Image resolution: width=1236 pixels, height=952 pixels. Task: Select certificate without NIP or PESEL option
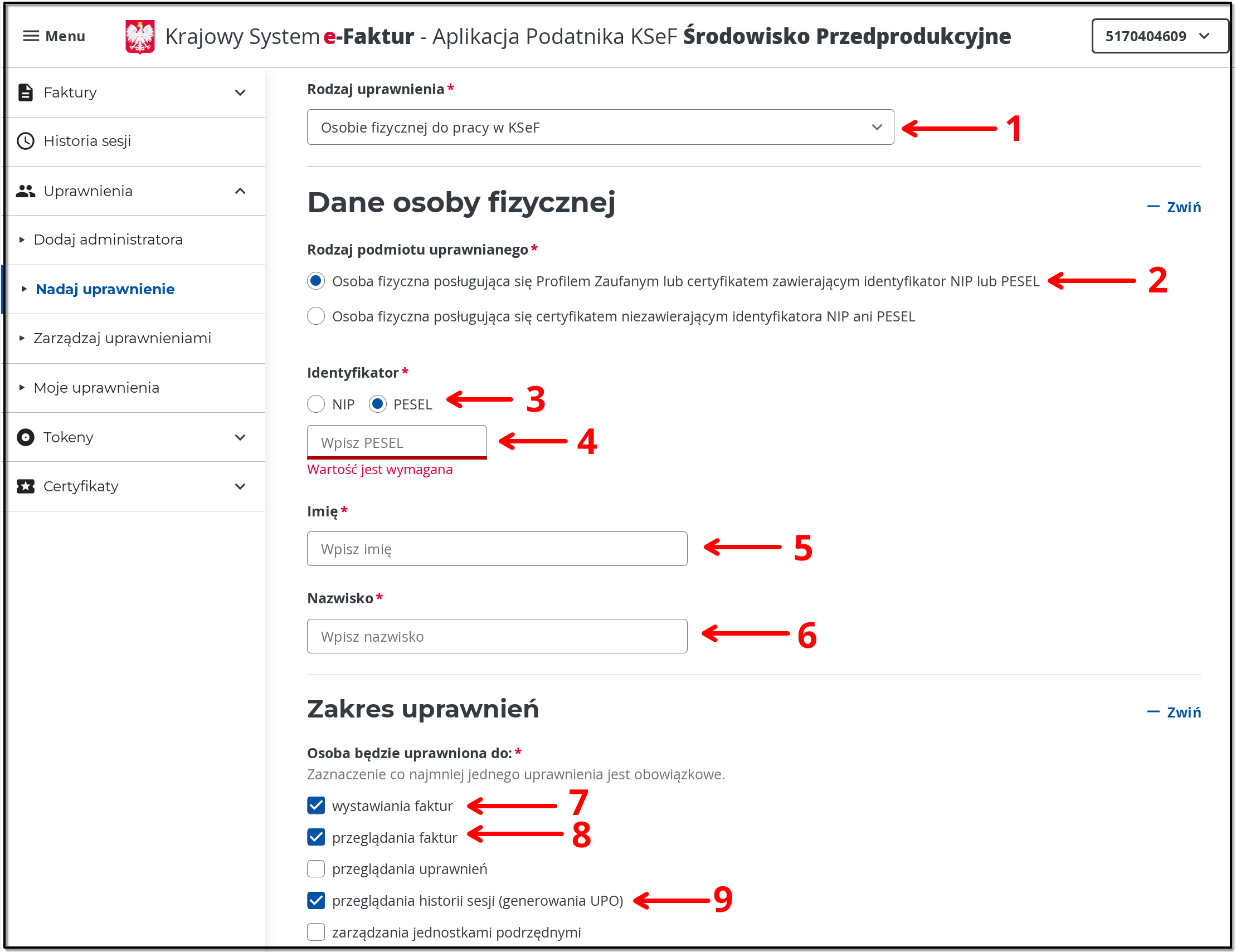316,316
